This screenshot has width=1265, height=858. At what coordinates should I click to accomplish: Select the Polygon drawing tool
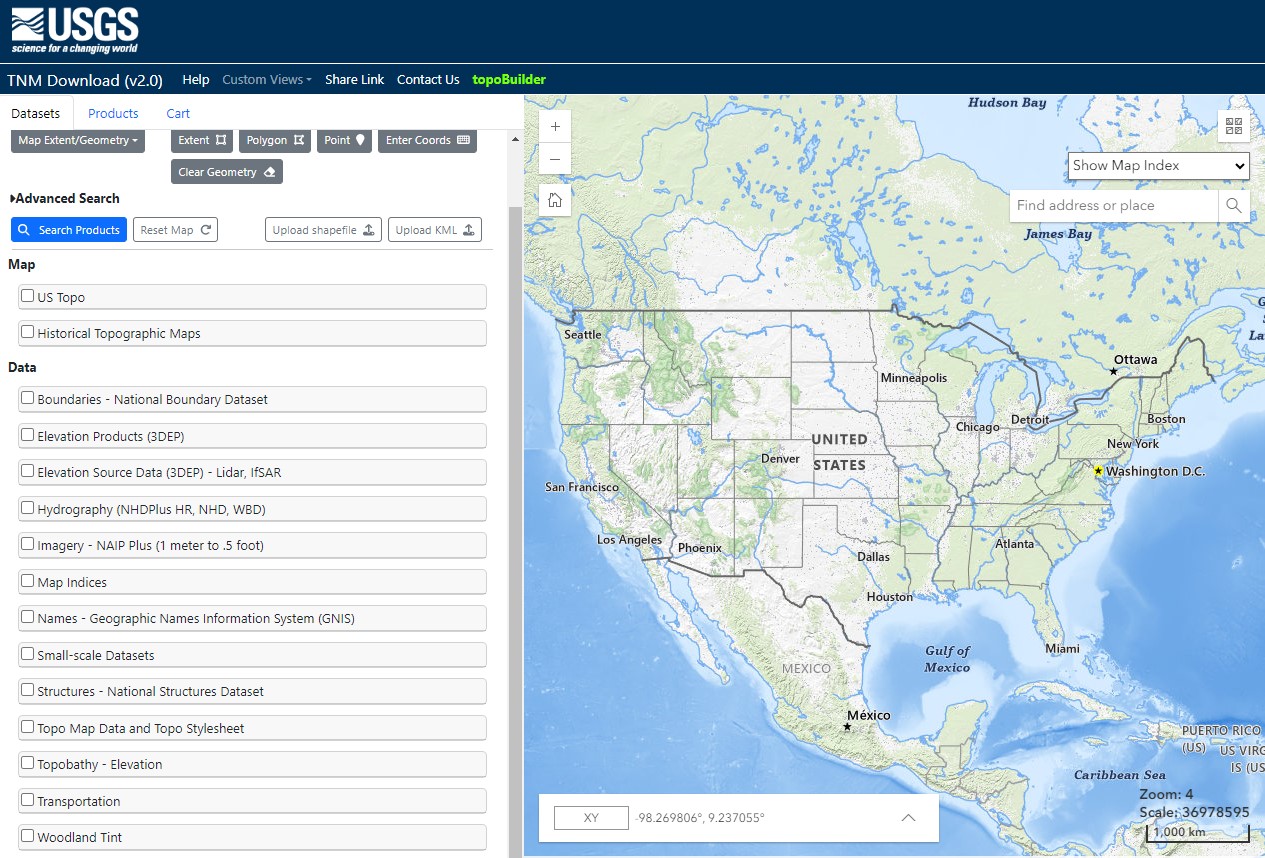(275, 140)
